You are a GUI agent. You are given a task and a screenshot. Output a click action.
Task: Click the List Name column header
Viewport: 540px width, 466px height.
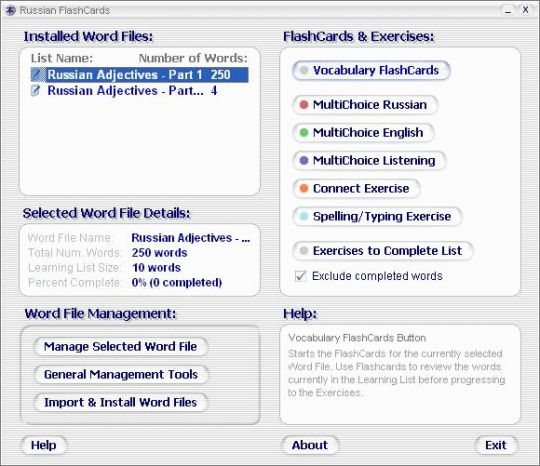(62, 58)
